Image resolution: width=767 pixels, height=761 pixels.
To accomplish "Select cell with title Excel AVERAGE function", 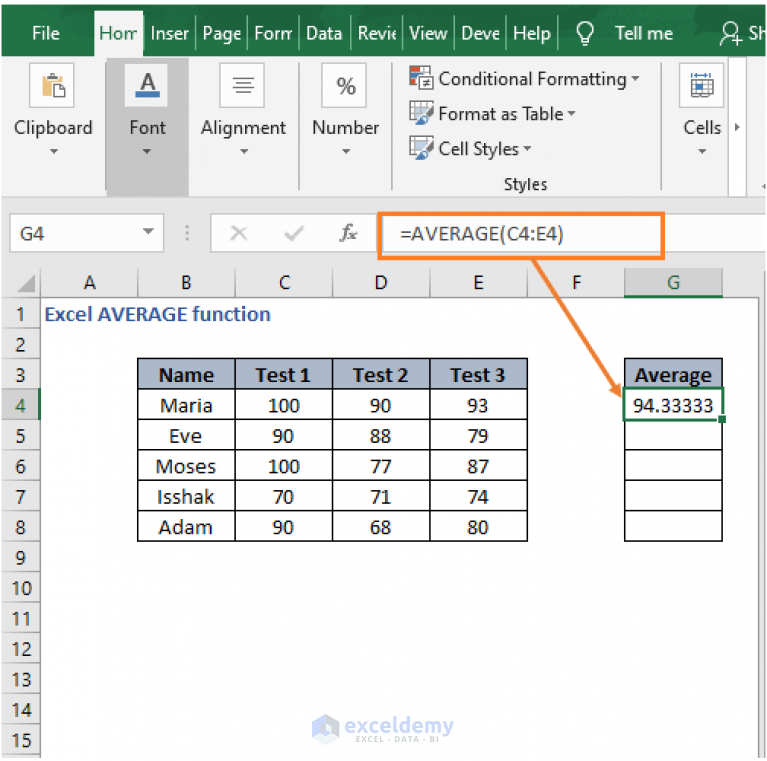I will (x=157, y=314).
